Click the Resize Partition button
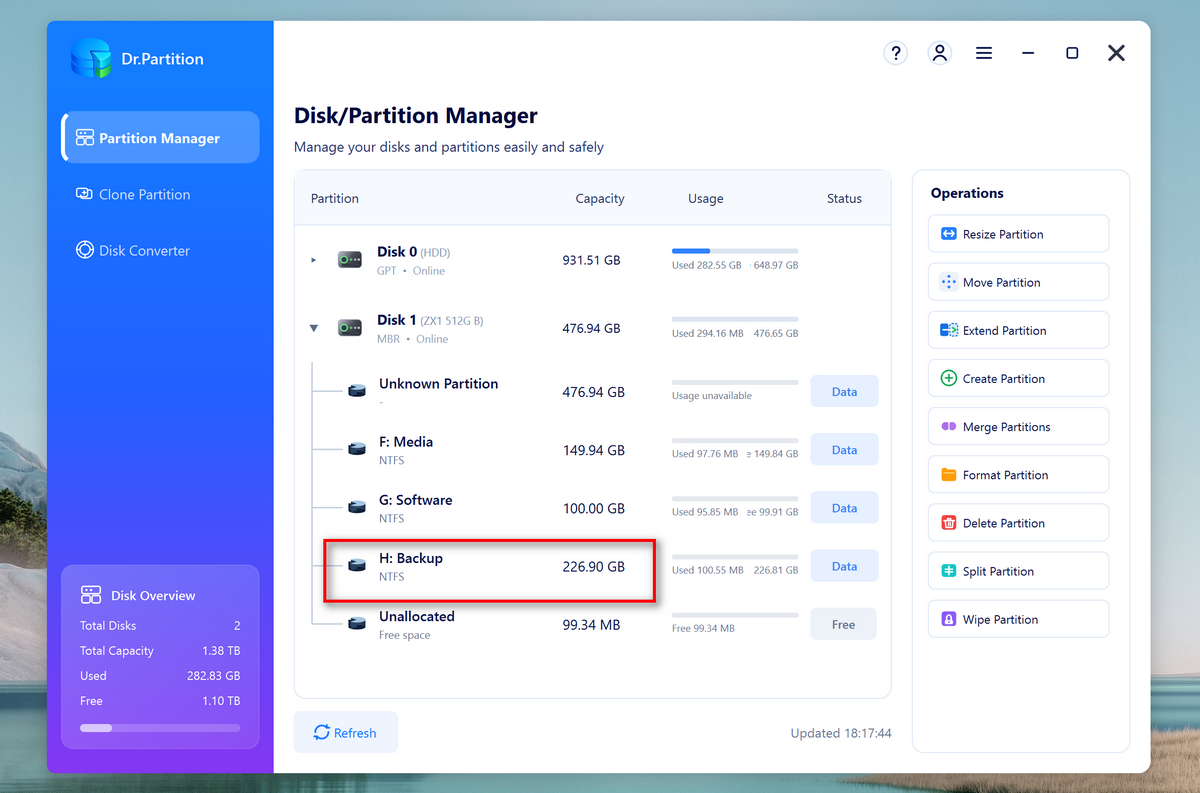 coord(1019,234)
